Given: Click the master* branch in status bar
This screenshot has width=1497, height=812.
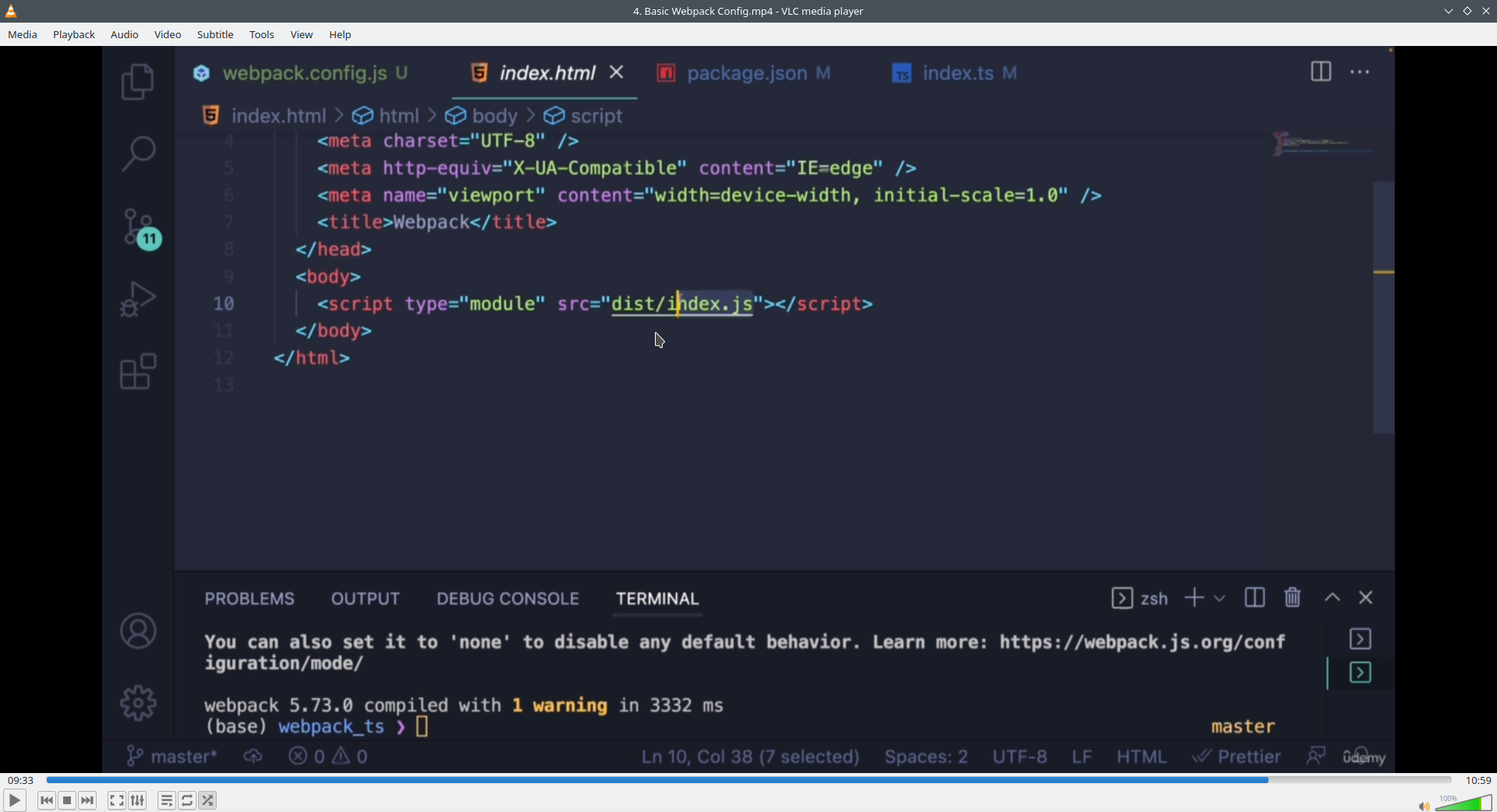Looking at the screenshot, I should [x=172, y=756].
